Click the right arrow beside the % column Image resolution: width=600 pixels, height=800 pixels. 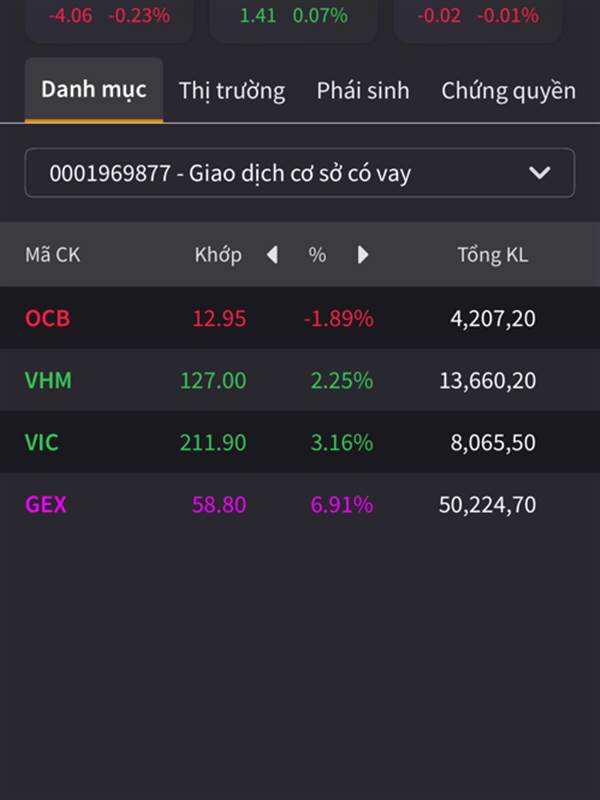(363, 255)
